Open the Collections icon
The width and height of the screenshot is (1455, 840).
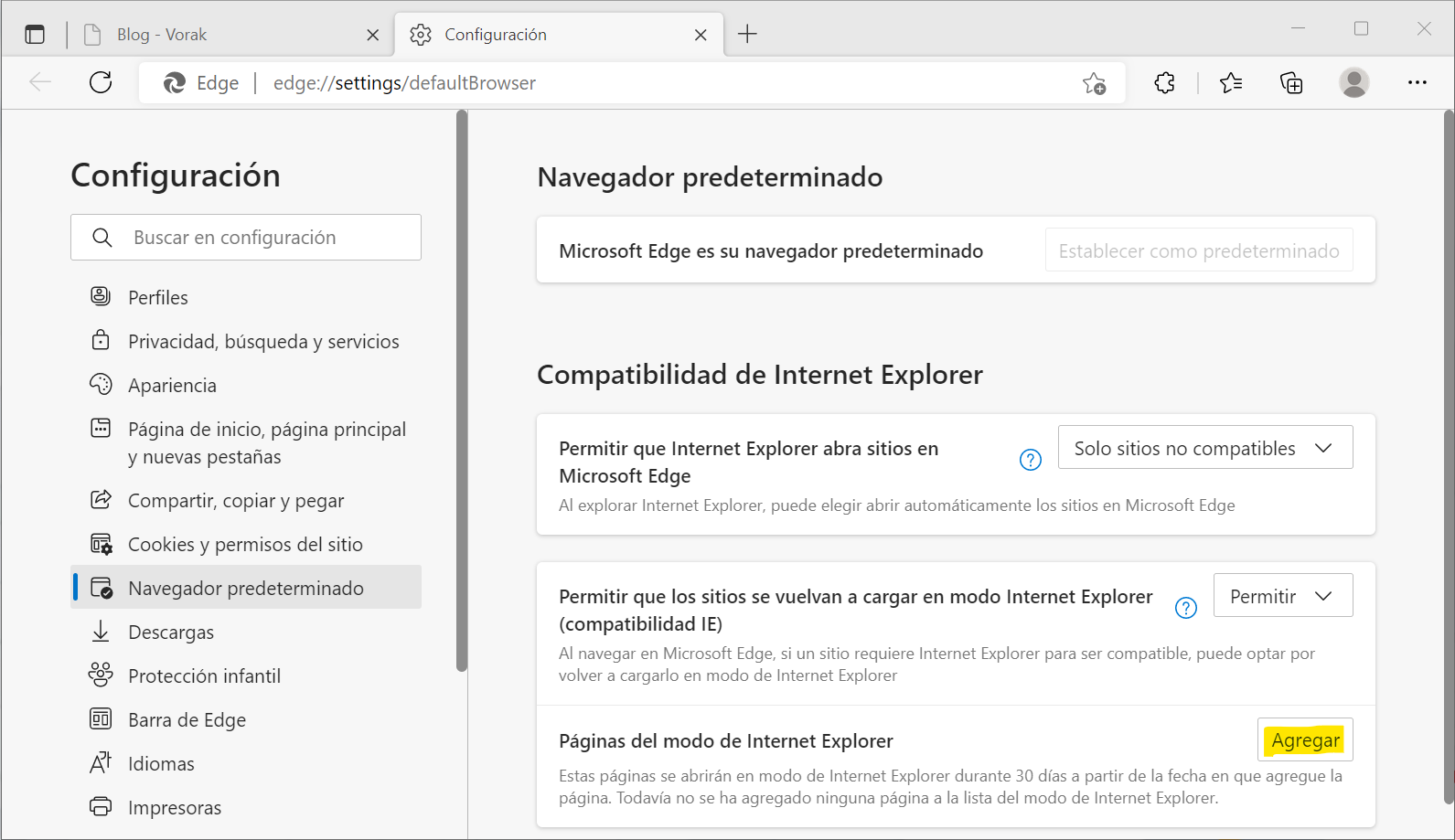click(1291, 83)
